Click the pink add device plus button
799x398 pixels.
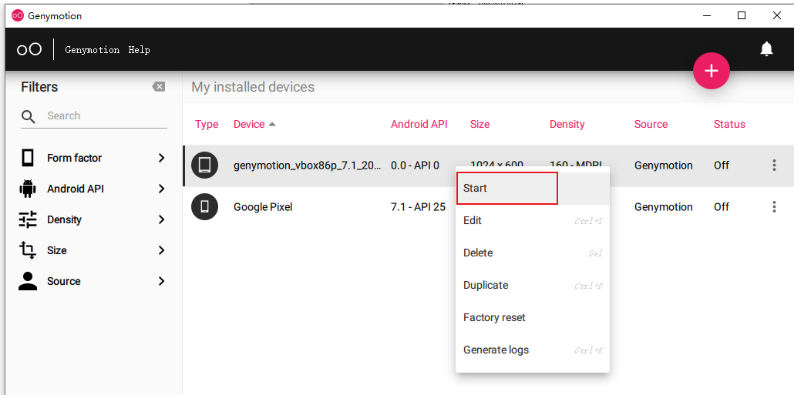711,71
